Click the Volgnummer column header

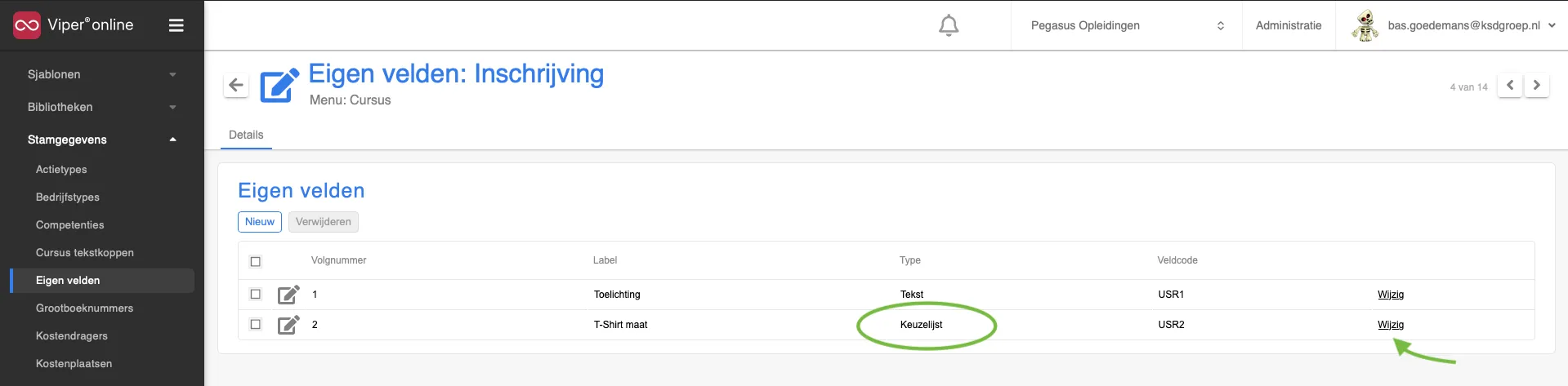(x=339, y=260)
